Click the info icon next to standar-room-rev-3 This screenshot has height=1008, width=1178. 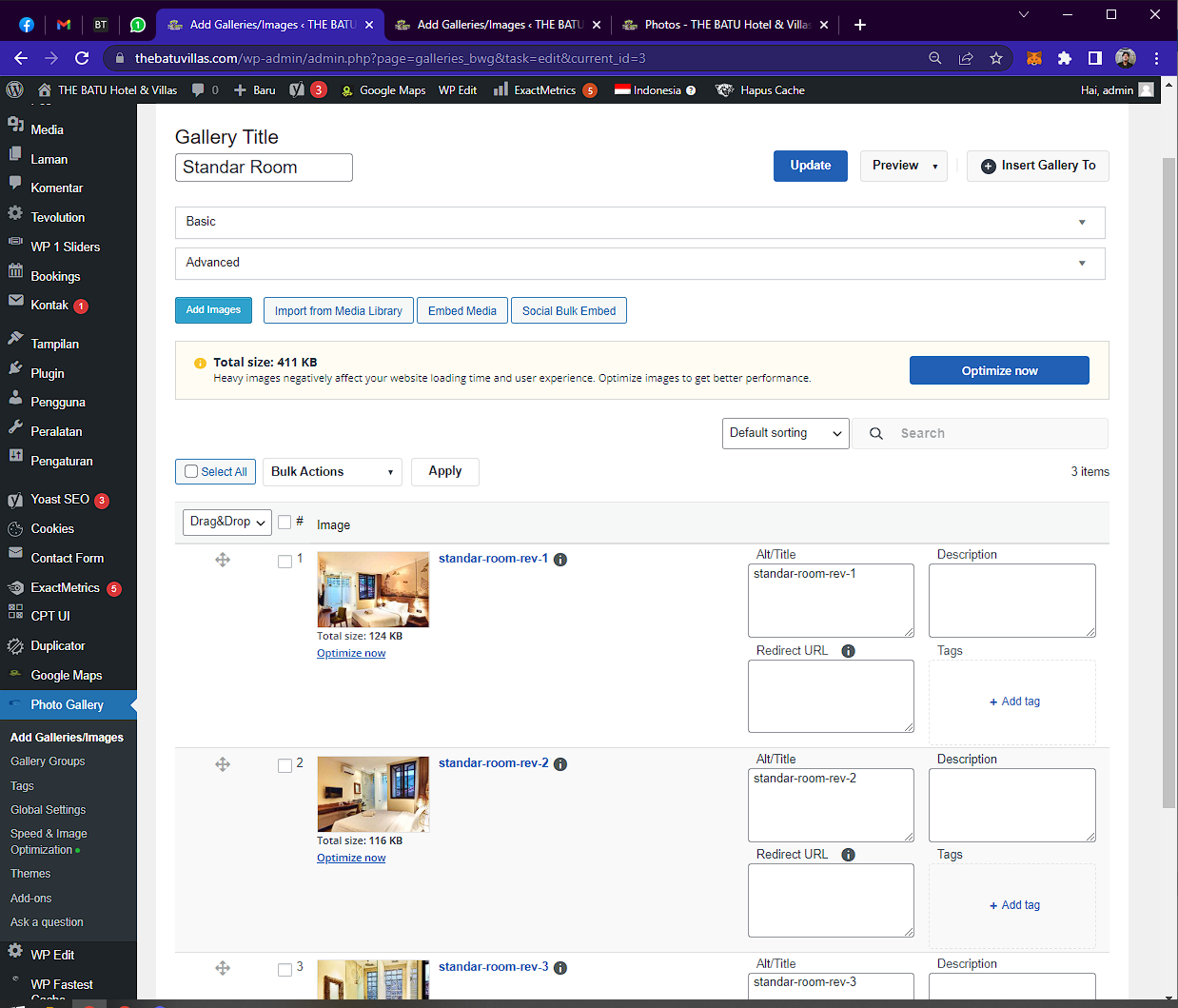click(x=560, y=968)
